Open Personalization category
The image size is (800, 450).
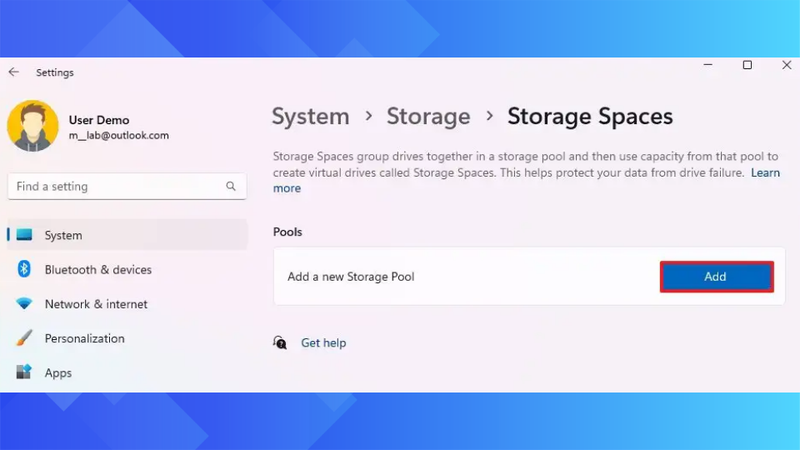tap(127, 338)
